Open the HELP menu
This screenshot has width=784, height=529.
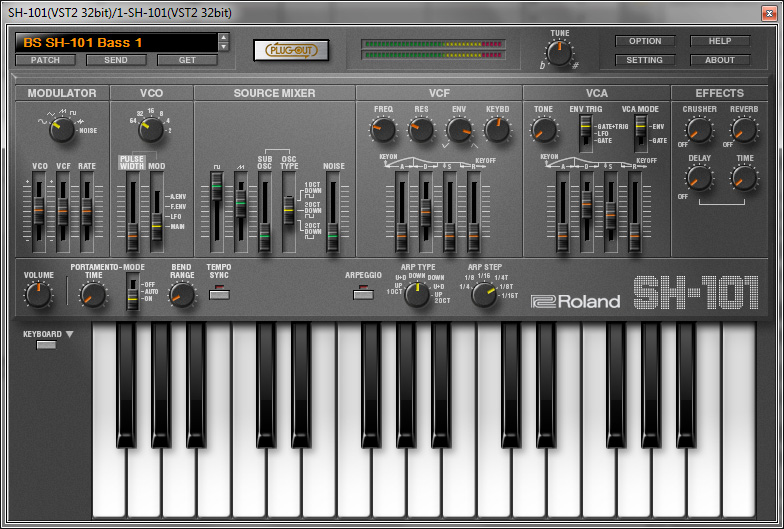click(x=720, y=41)
